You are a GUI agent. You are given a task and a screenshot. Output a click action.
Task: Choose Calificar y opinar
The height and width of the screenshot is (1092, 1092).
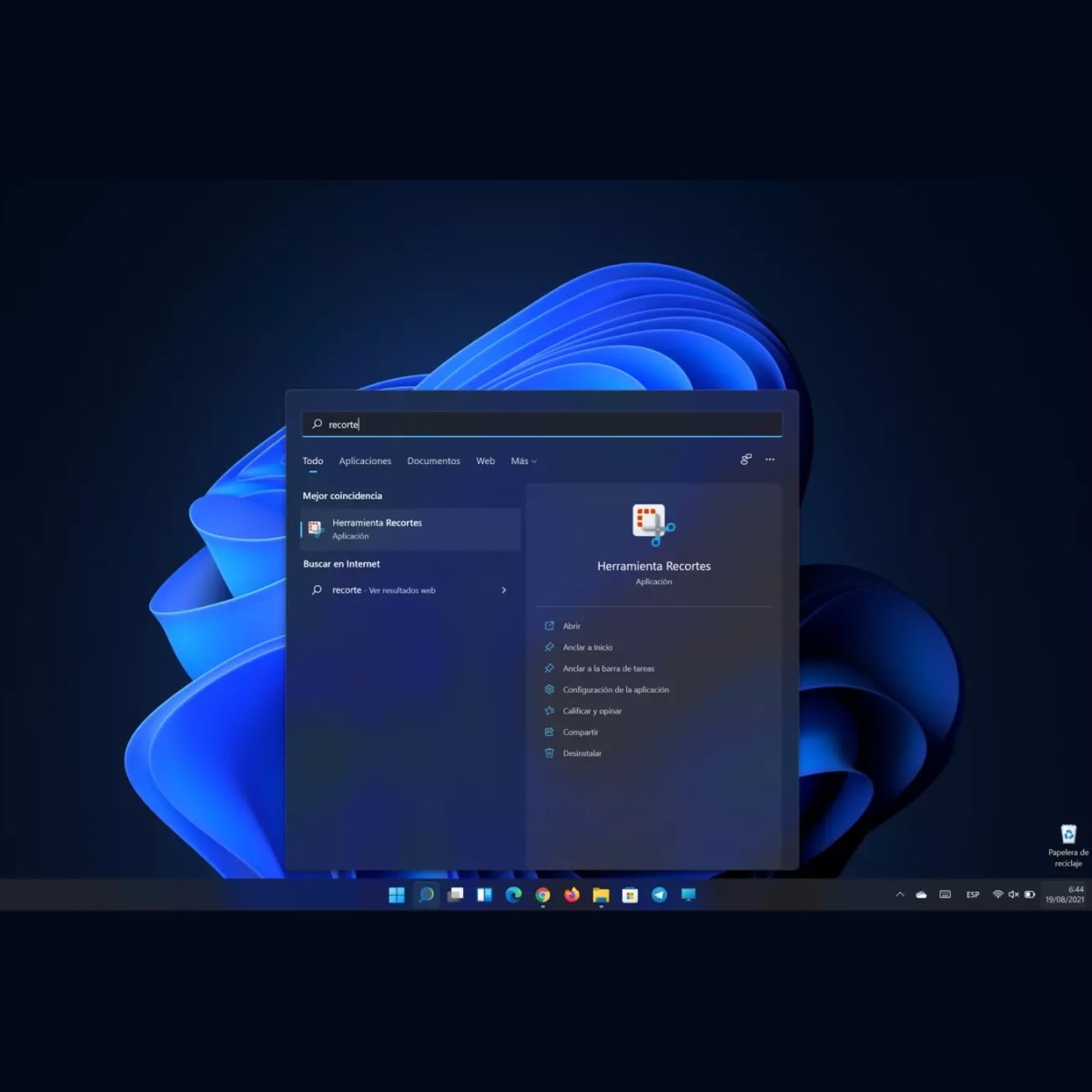point(592,711)
